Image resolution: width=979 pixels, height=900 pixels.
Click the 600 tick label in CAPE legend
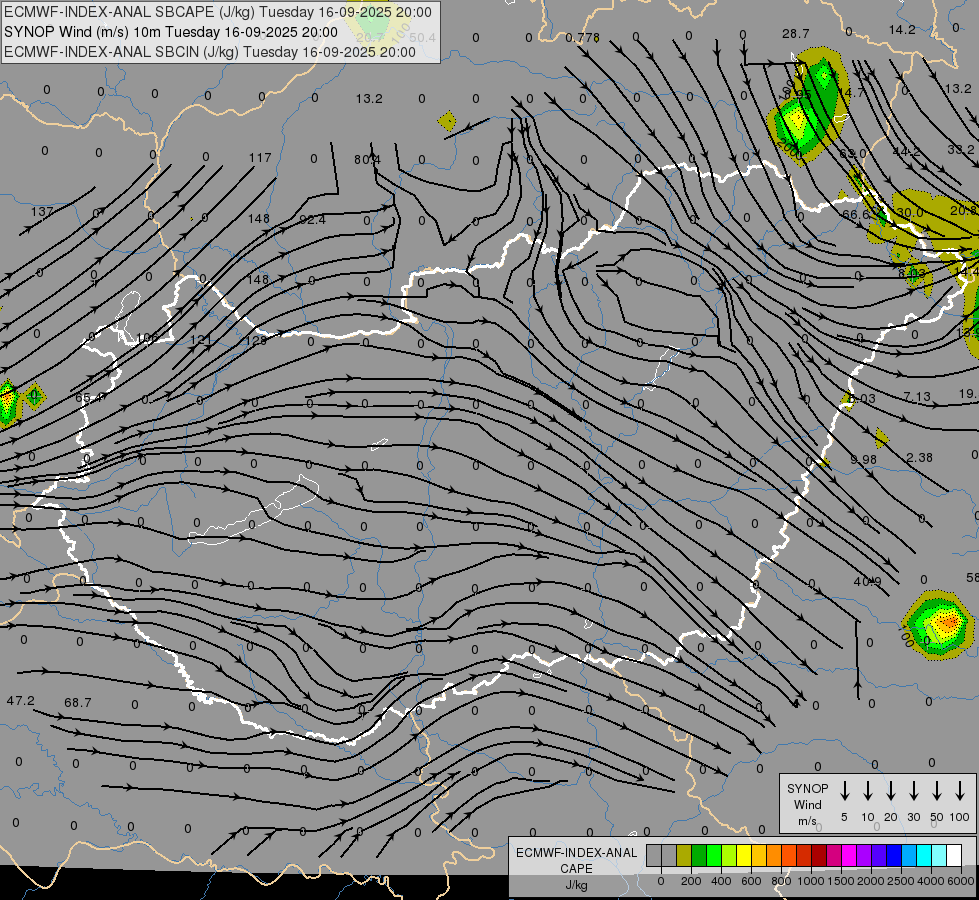pyautogui.click(x=751, y=881)
